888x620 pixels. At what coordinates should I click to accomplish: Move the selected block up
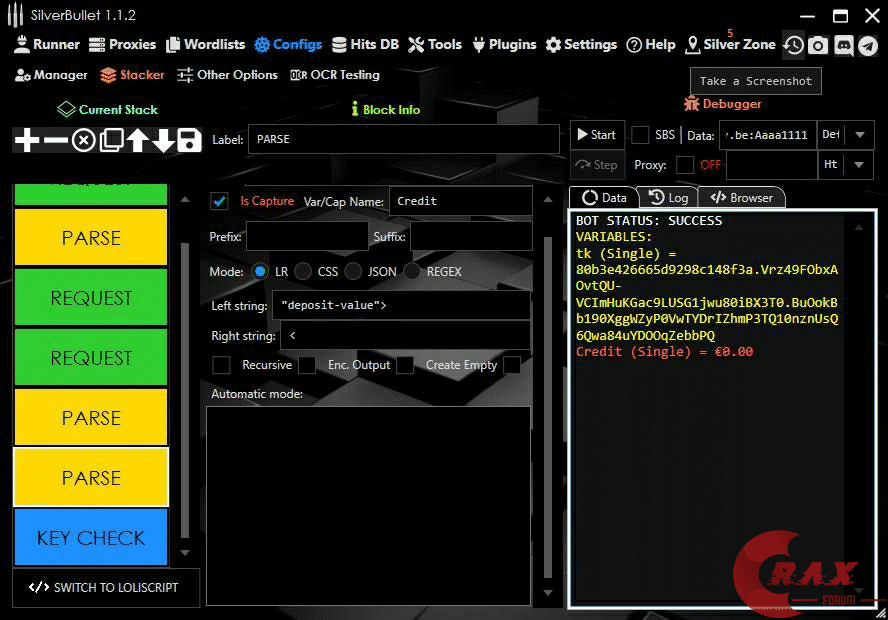[138, 140]
